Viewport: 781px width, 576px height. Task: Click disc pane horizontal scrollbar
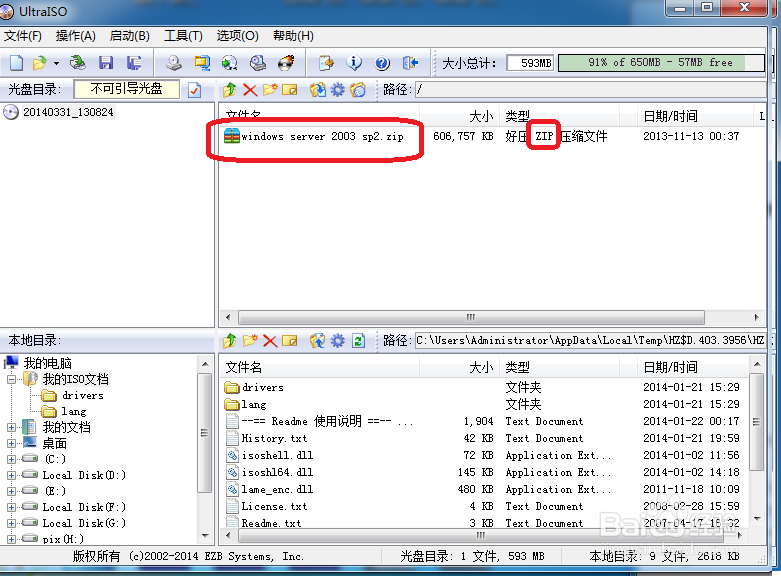471,317
